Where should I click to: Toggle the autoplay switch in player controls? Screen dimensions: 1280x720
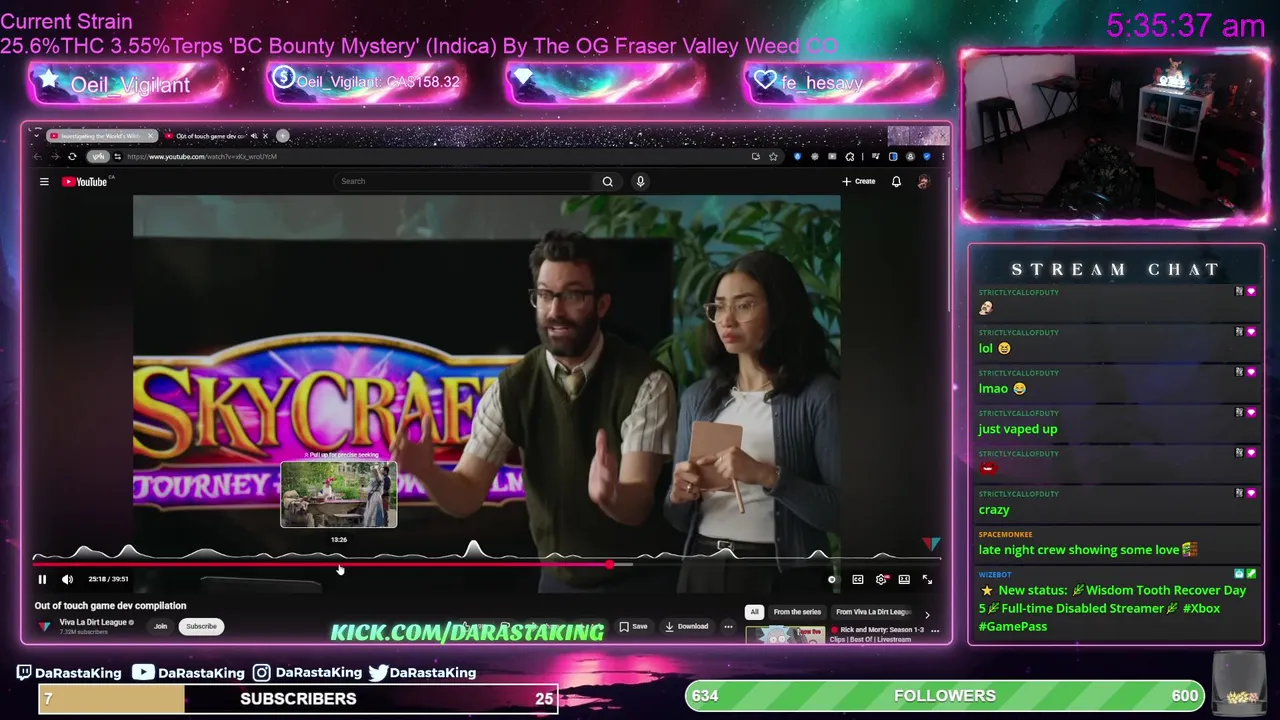tap(833, 579)
